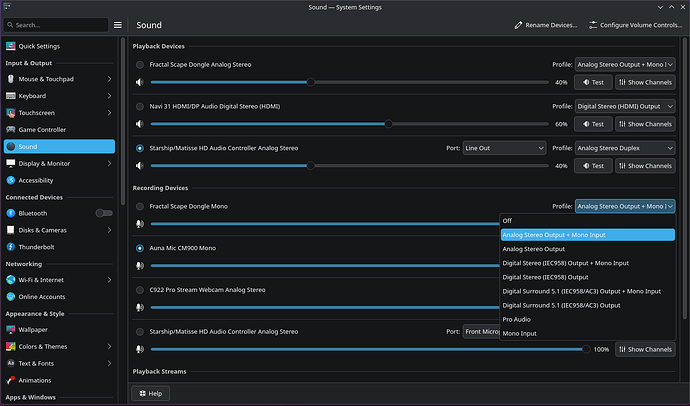Image resolution: width=690 pixels, height=406 pixels.
Task: Choose Analog Stereo Output profile option
Action: [x=587, y=249]
